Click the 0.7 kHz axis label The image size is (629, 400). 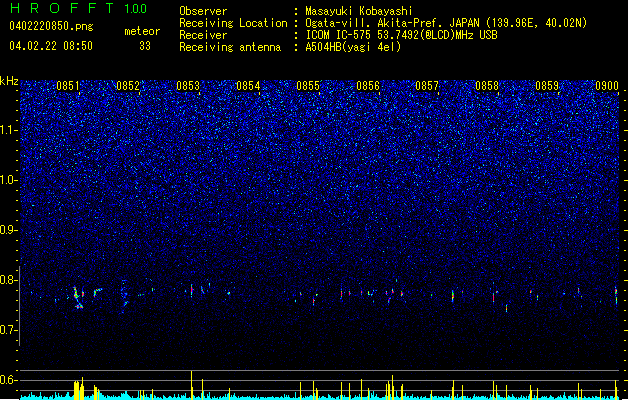(x=9, y=330)
